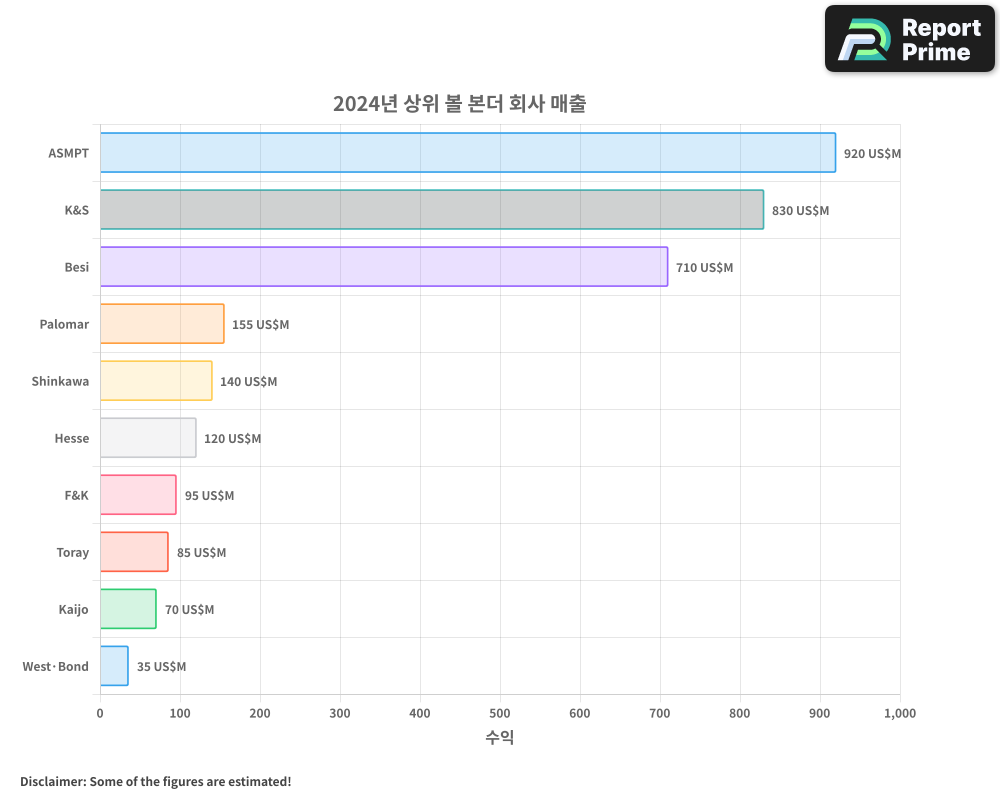Click the disclaimer text at bottom
This screenshot has width=1000, height=800.
[x=153, y=781]
